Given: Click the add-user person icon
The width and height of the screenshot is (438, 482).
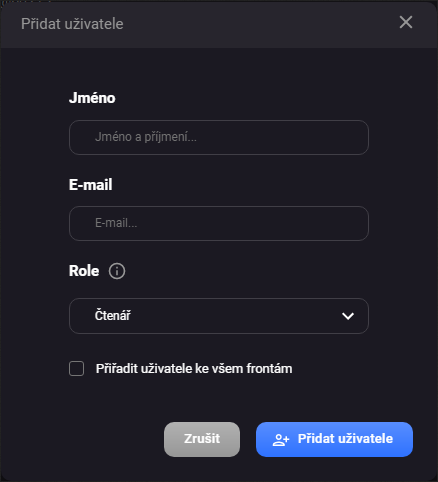Looking at the screenshot, I should click(x=281, y=440).
